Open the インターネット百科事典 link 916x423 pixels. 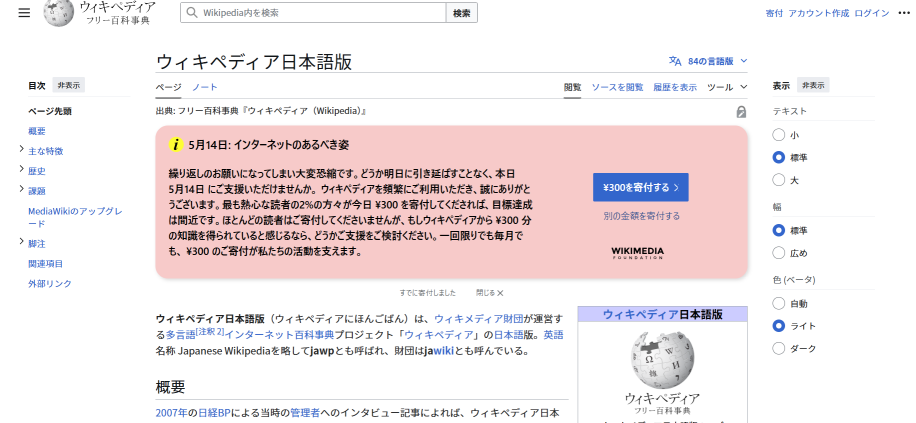click(x=279, y=335)
